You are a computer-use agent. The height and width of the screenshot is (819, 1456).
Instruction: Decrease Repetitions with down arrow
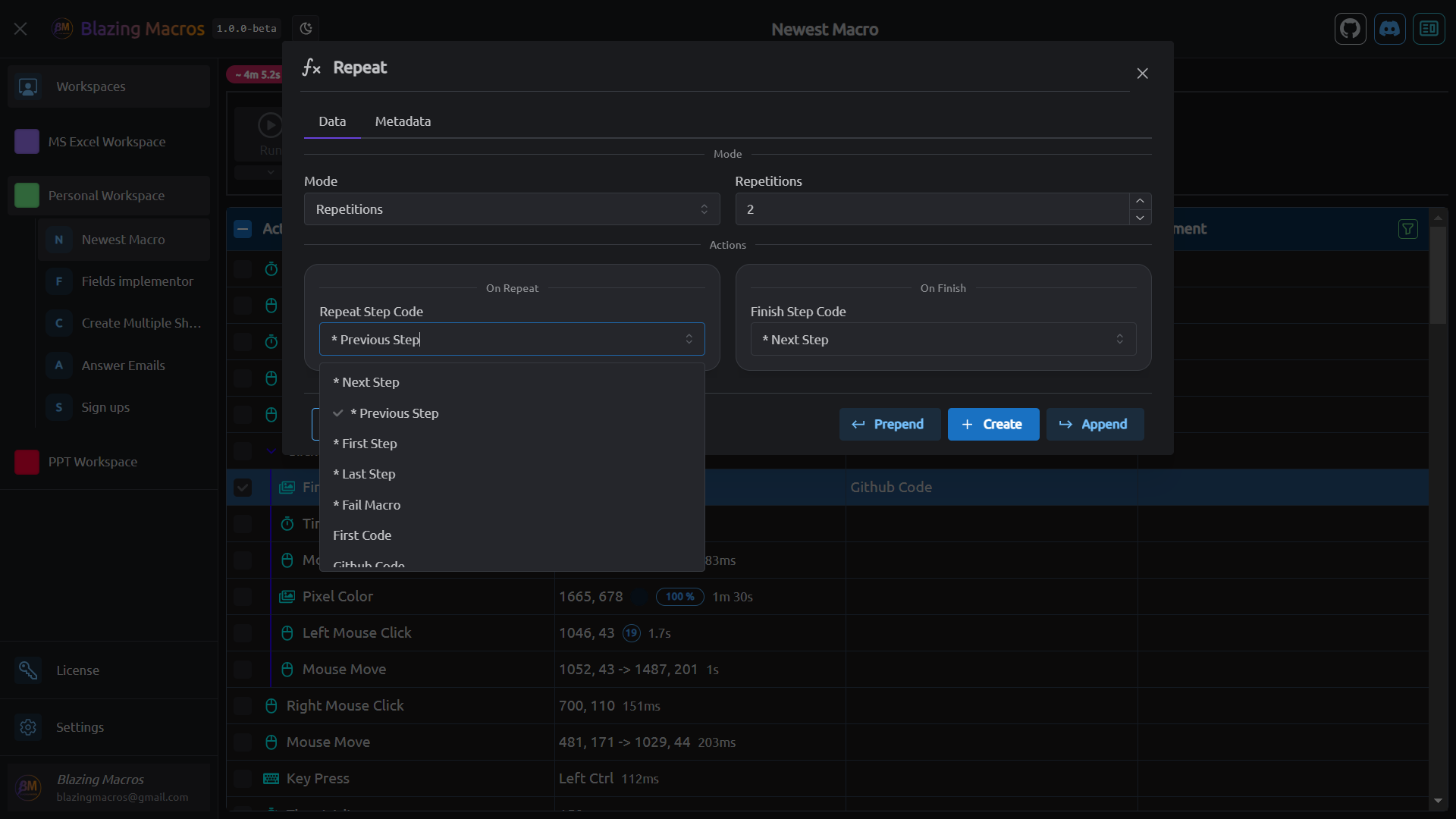1140,218
